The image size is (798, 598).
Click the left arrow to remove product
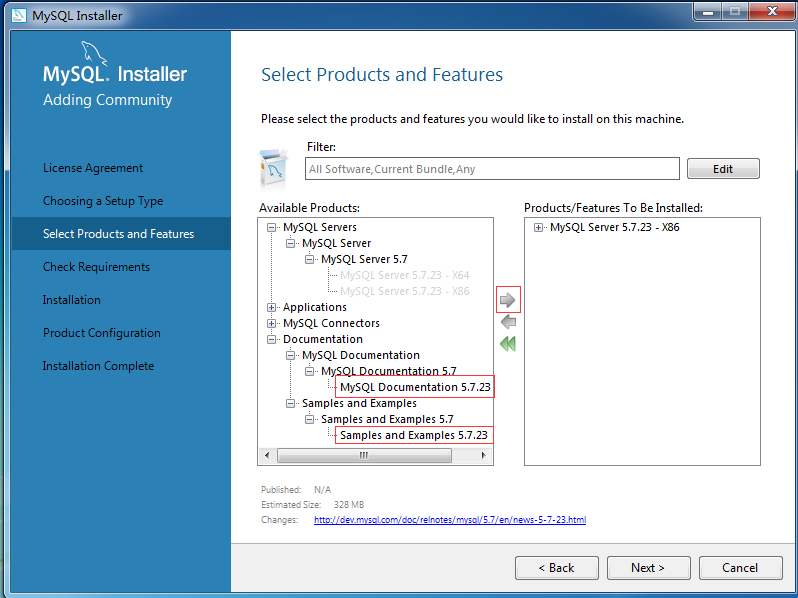pos(508,322)
